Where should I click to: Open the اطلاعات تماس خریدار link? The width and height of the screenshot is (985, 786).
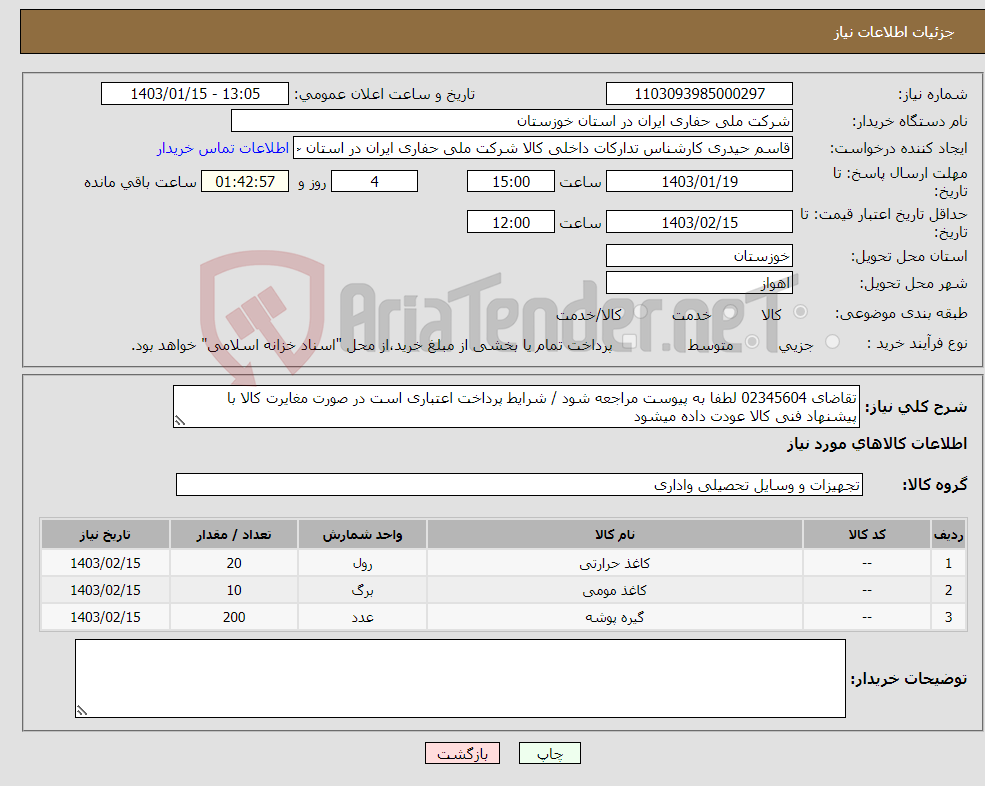222,148
